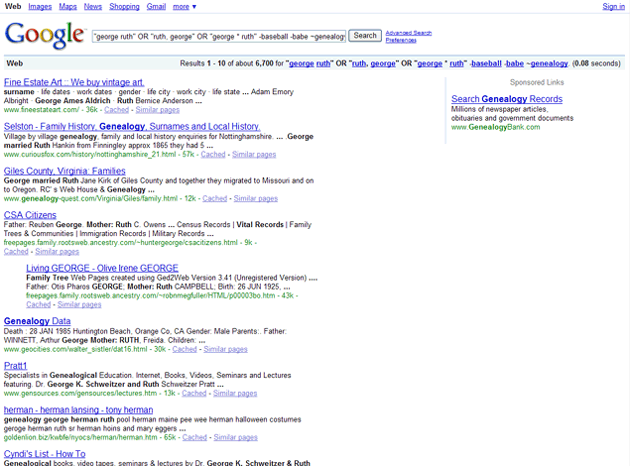Open 'Giles County, Virginia: Families' result
This screenshot has height=466, width=630.
(64, 171)
